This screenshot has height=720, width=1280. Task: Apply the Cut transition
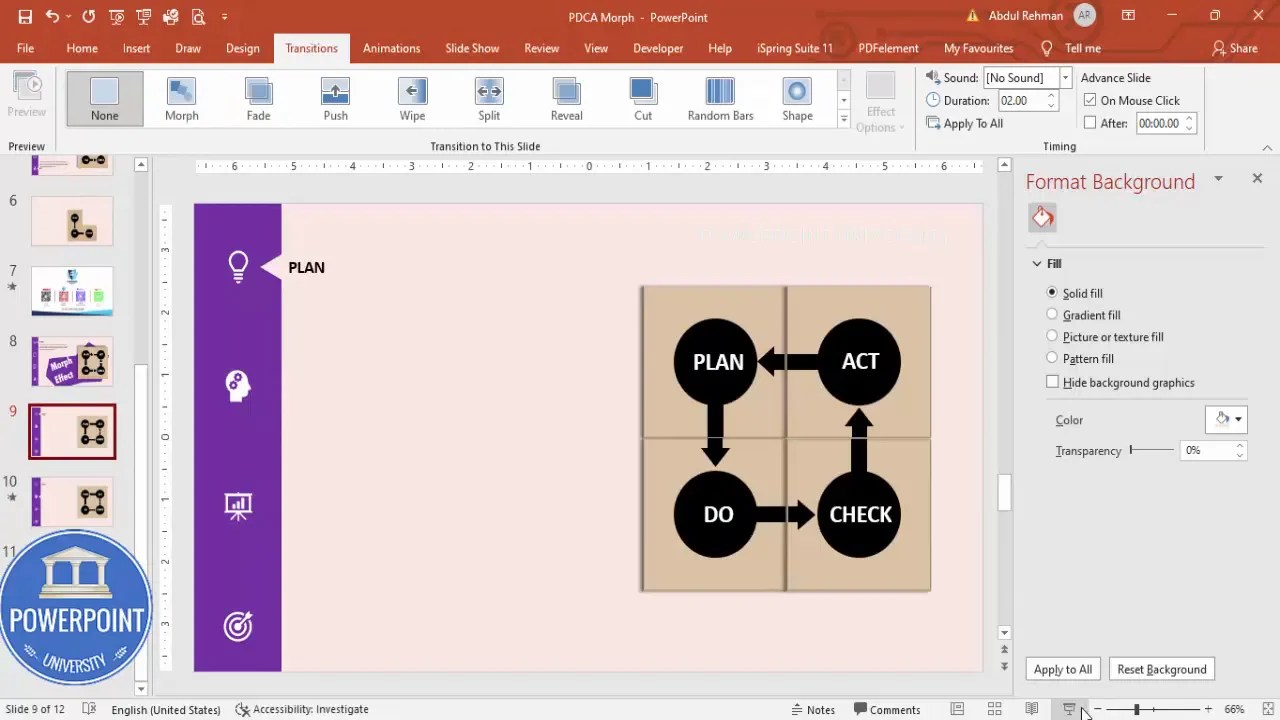point(643,99)
